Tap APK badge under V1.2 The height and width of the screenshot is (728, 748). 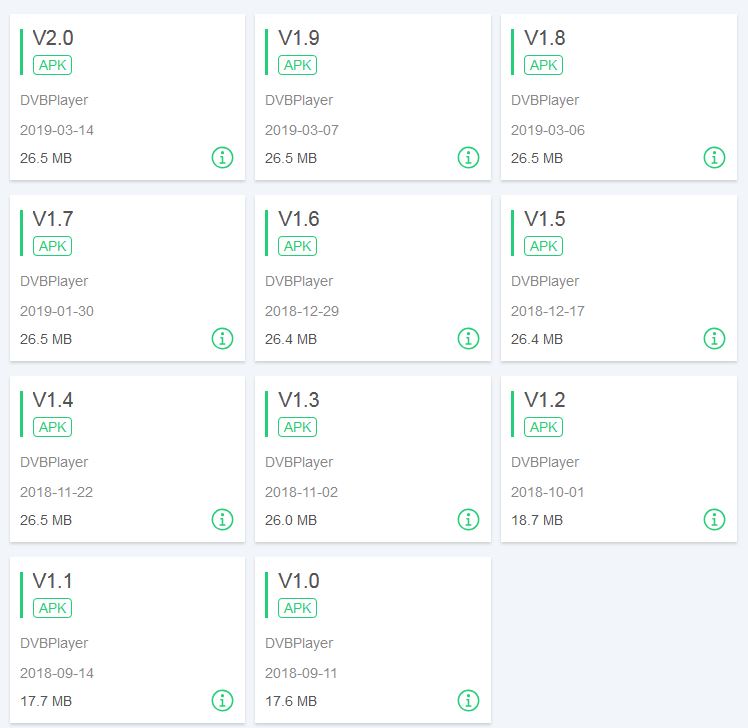point(543,427)
